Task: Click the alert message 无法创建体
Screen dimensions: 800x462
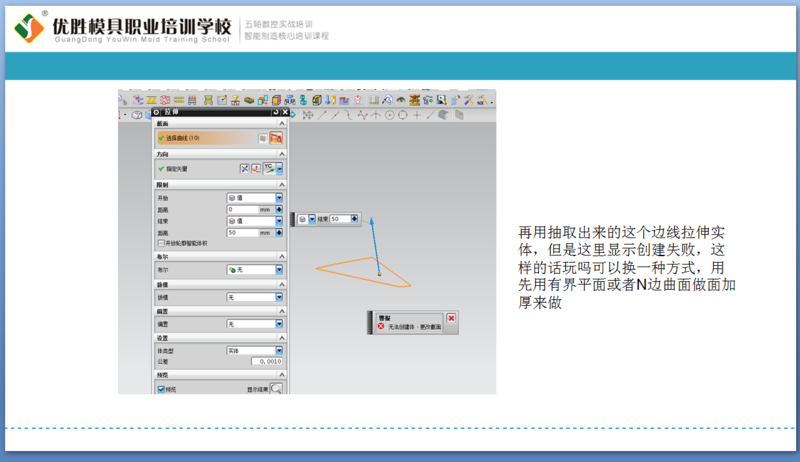Action: 415,327
